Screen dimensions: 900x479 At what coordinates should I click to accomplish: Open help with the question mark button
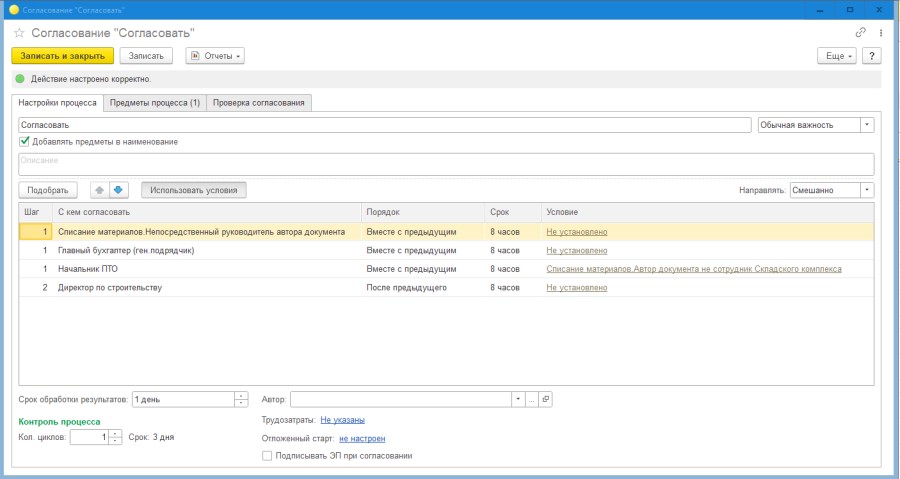point(874,56)
